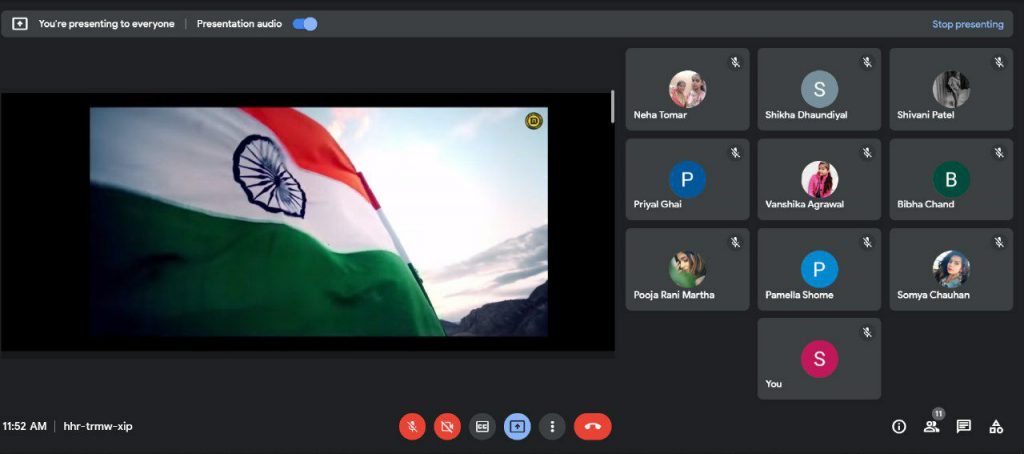Click the 11:52 AM time display
Image resolution: width=1024 pixels, height=454 pixels.
tap(24, 427)
